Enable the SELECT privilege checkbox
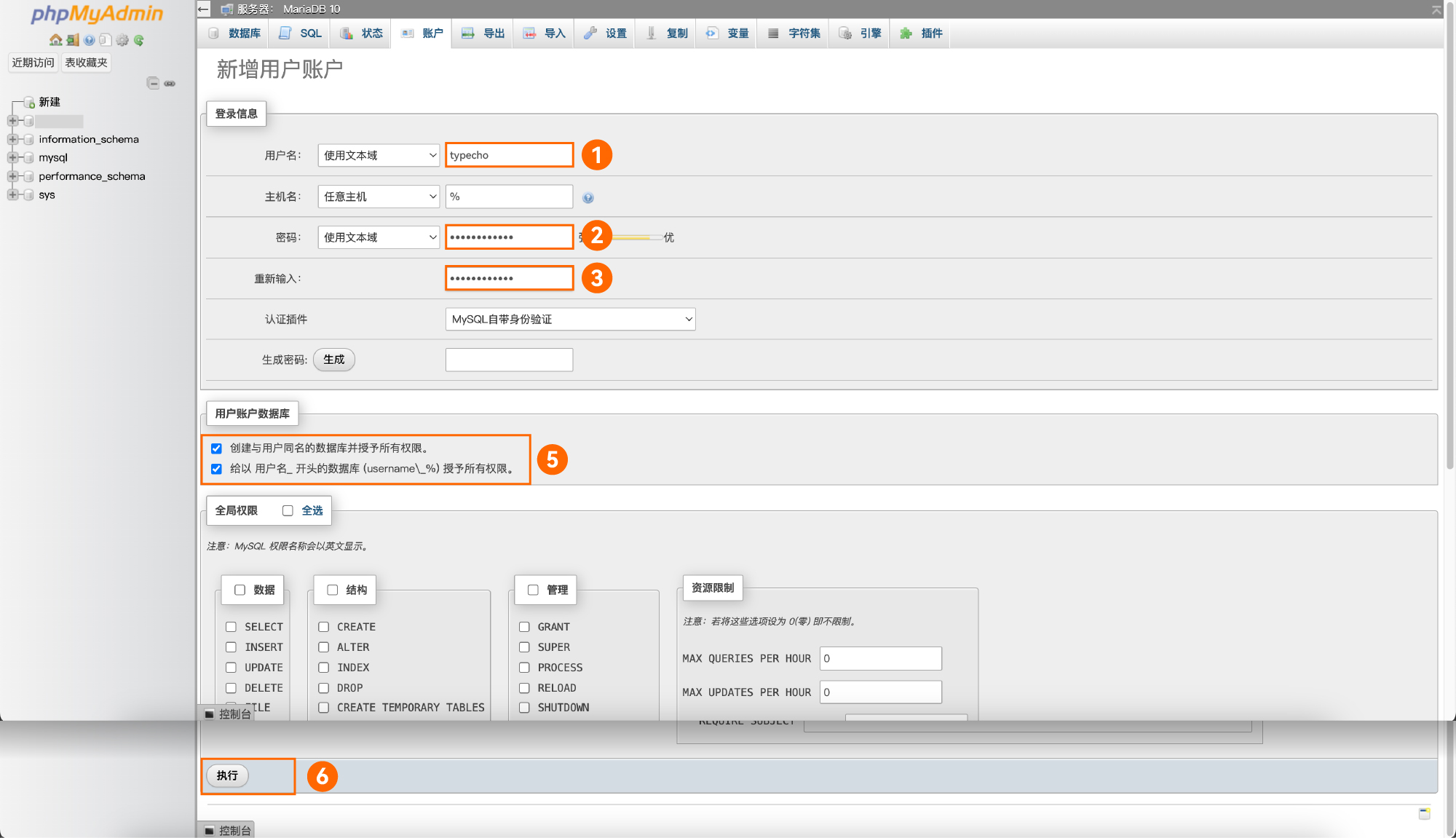The width and height of the screenshot is (1456, 838). click(x=231, y=627)
